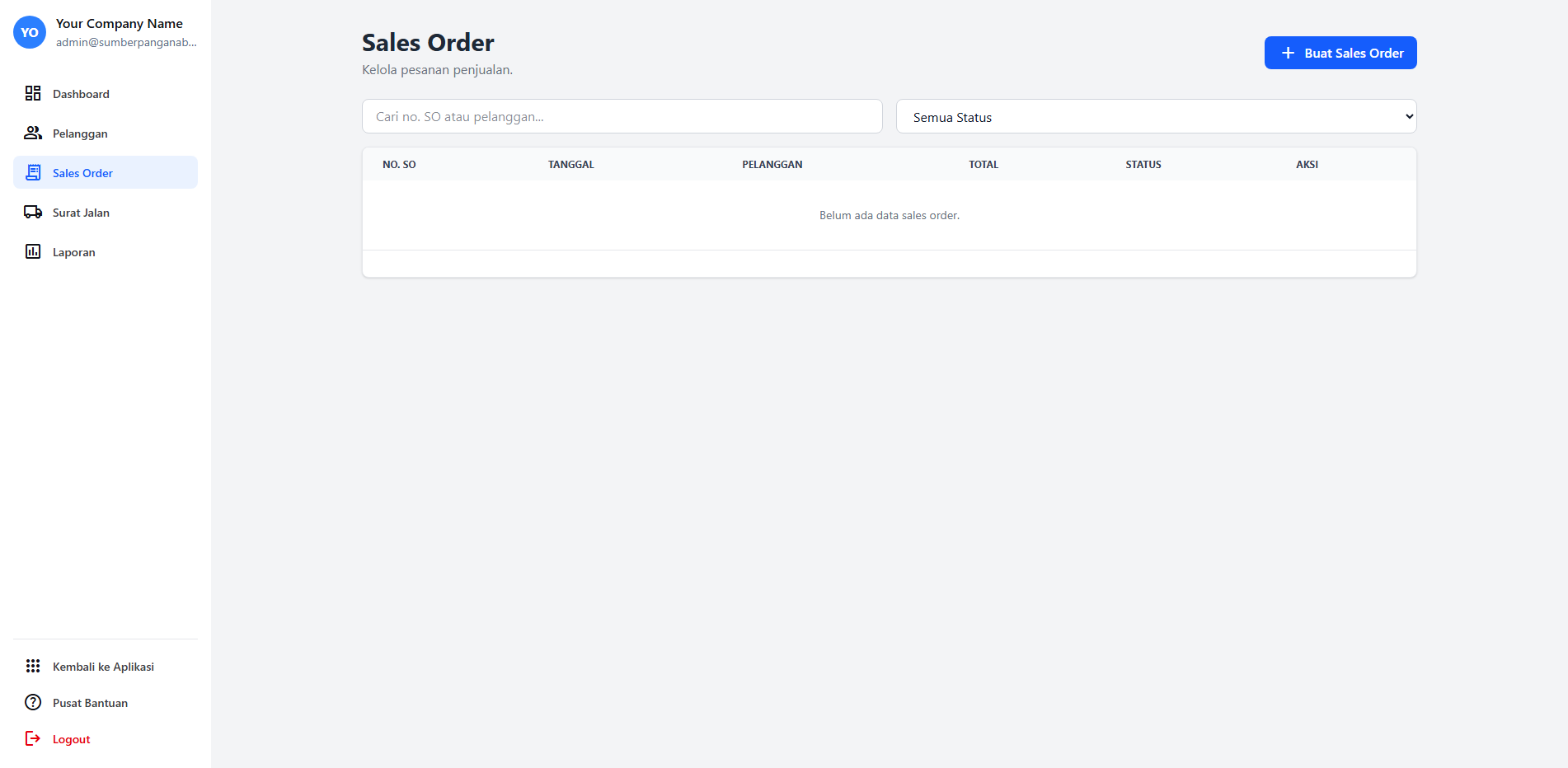Click the Logout arrow icon
1568x768 pixels.
[33, 738]
